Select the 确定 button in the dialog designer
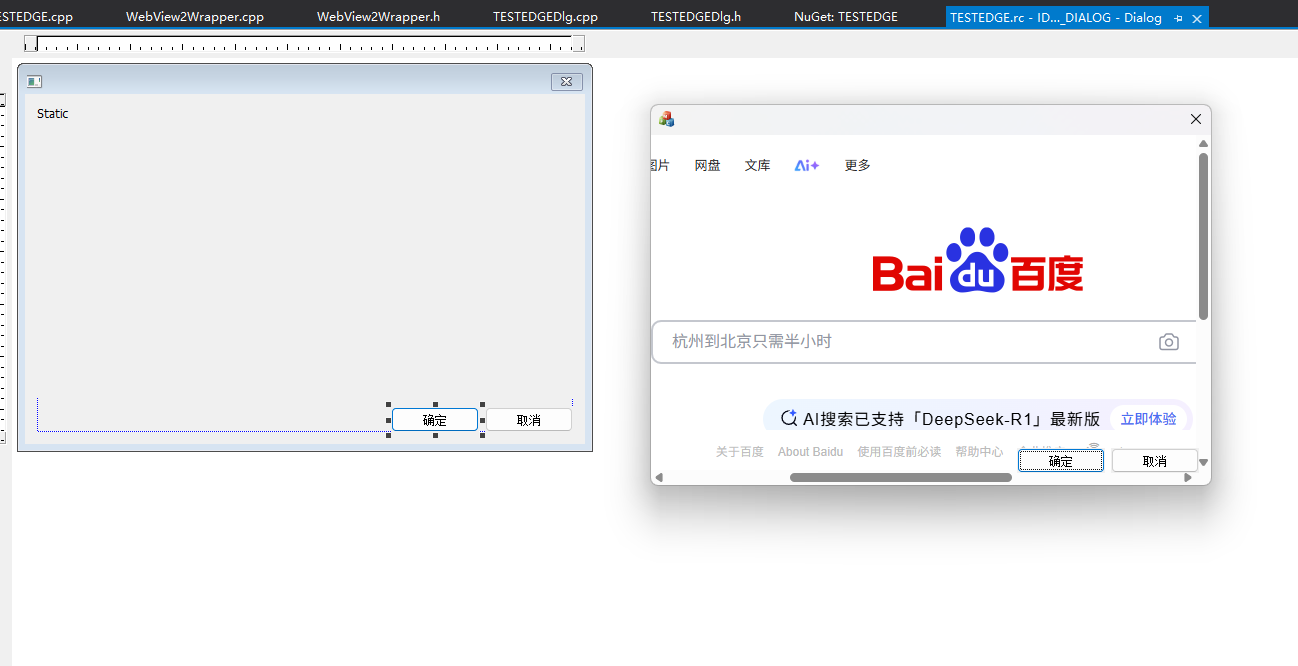Image resolution: width=1298 pixels, height=666 pixels. [x=435, y=420]
